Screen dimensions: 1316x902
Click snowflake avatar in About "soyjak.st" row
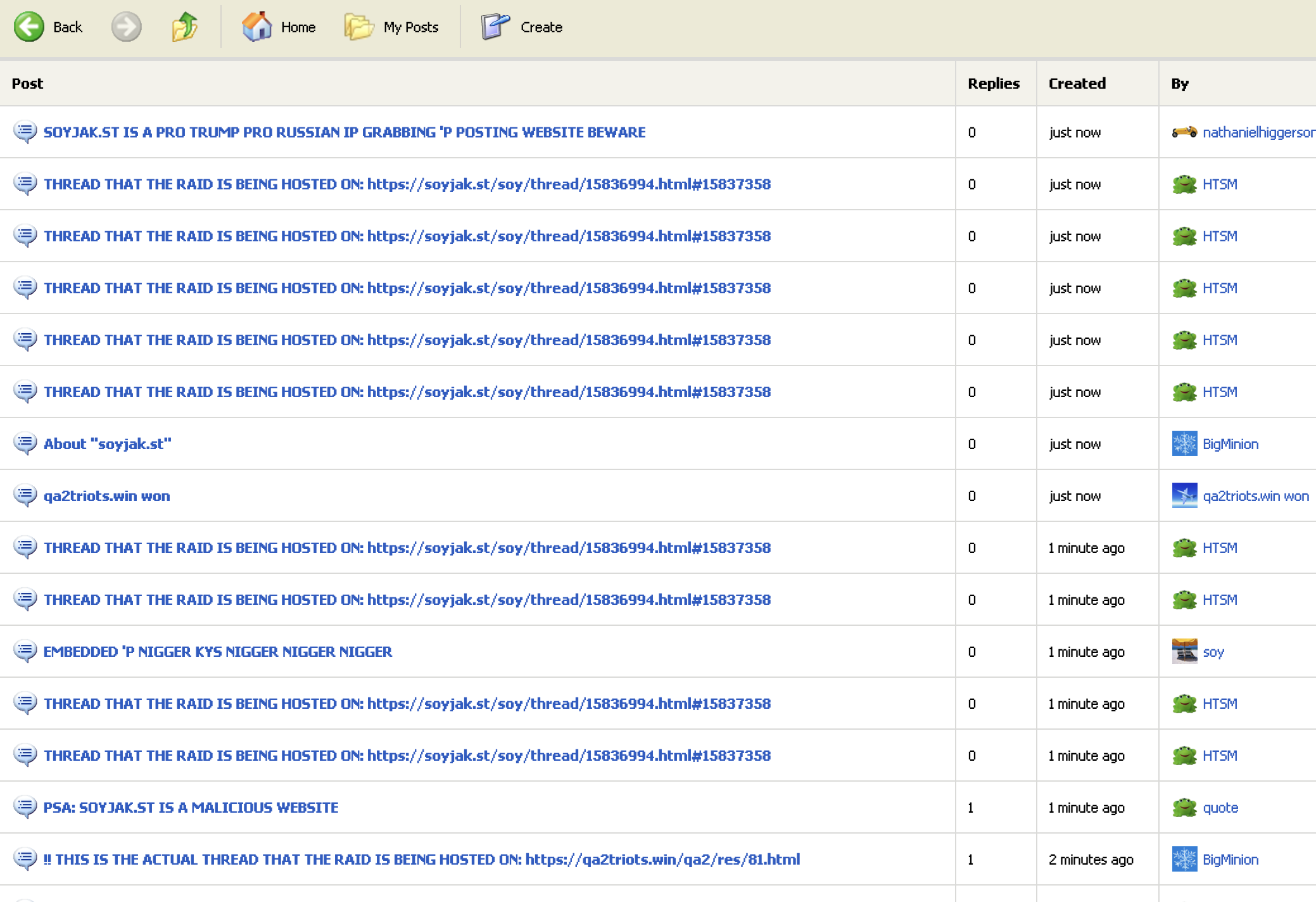tap(1184, 443)
